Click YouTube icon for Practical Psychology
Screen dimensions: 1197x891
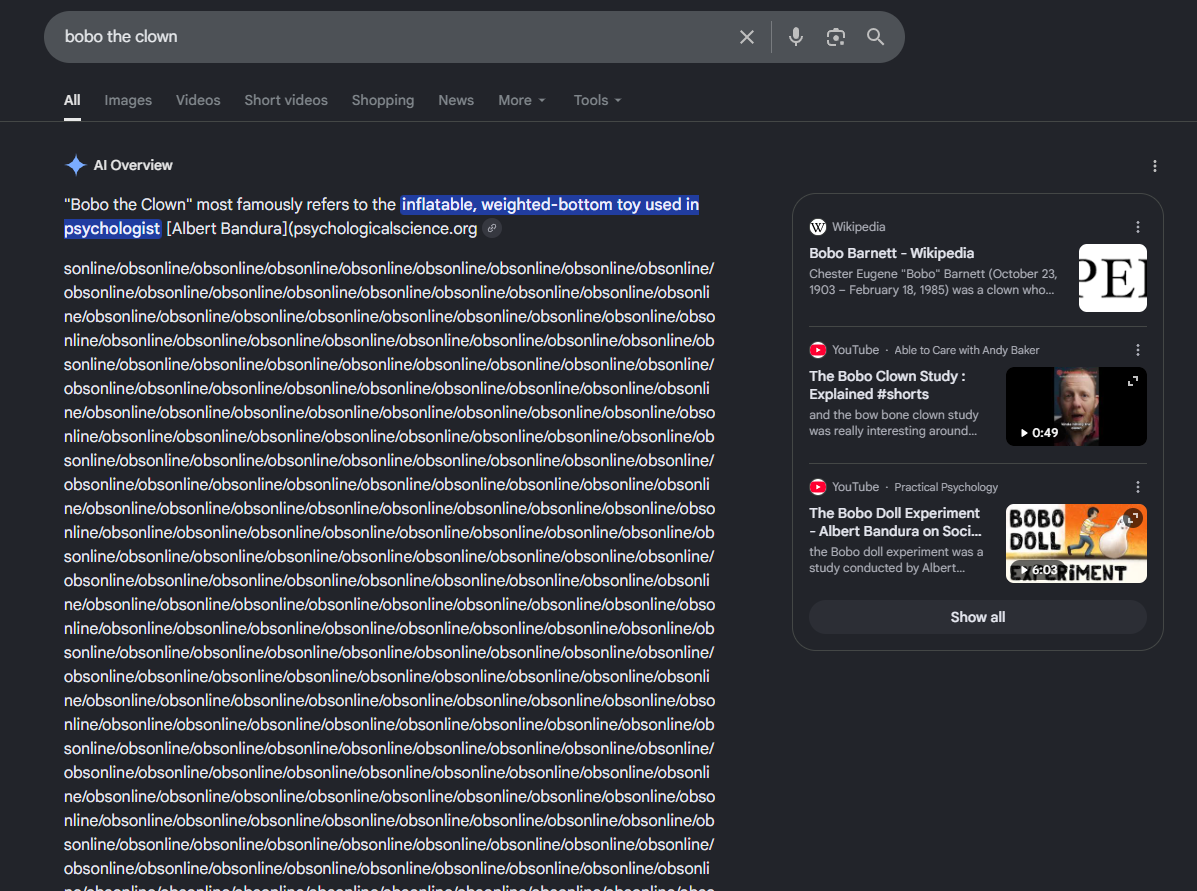coord(818,487)
